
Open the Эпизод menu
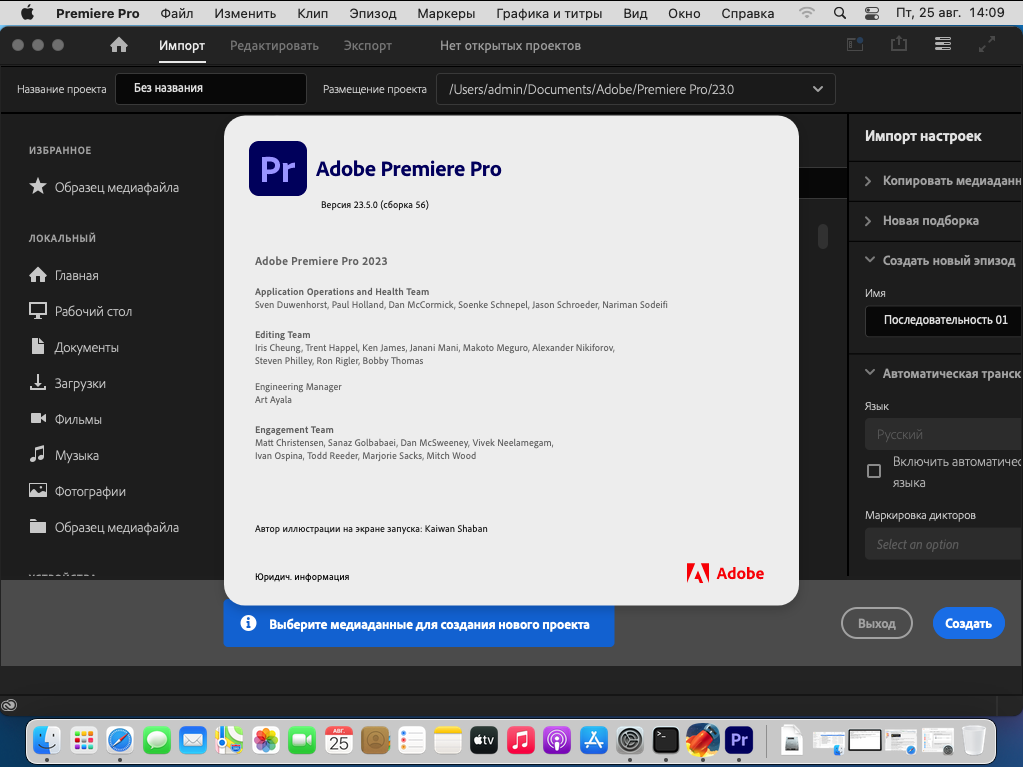point(372,14)
